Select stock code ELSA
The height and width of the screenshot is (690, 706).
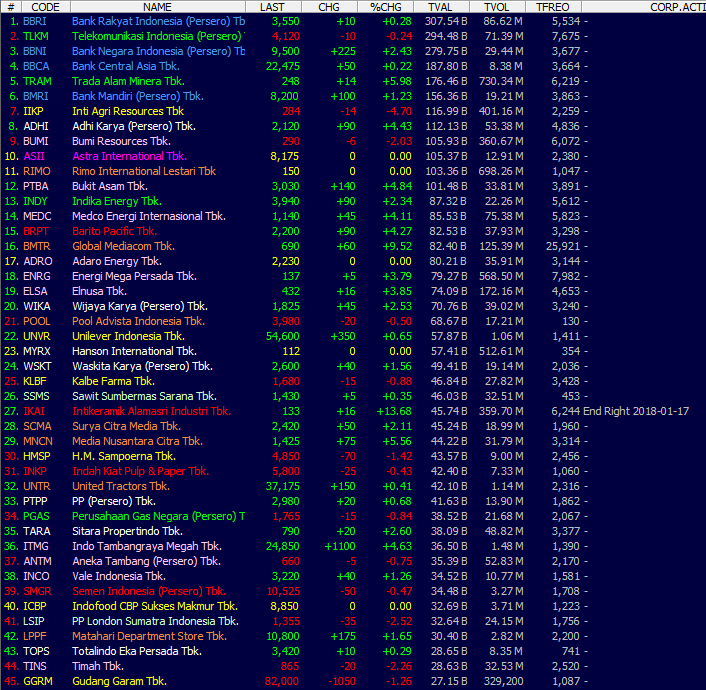35,291
